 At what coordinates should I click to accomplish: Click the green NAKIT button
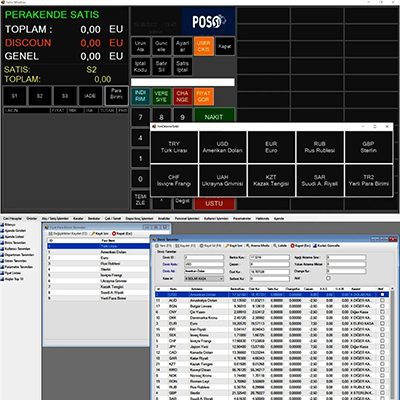coord(214,117)
